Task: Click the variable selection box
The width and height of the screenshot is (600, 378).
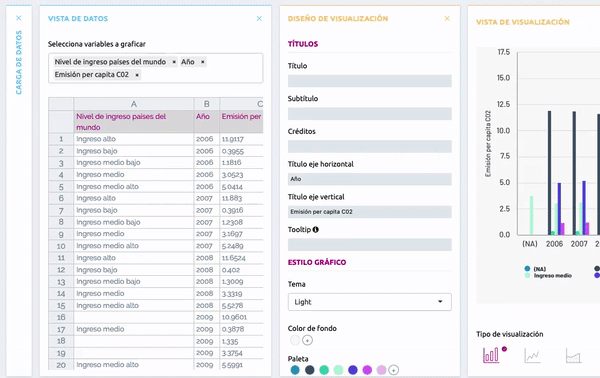Action: 156,68
